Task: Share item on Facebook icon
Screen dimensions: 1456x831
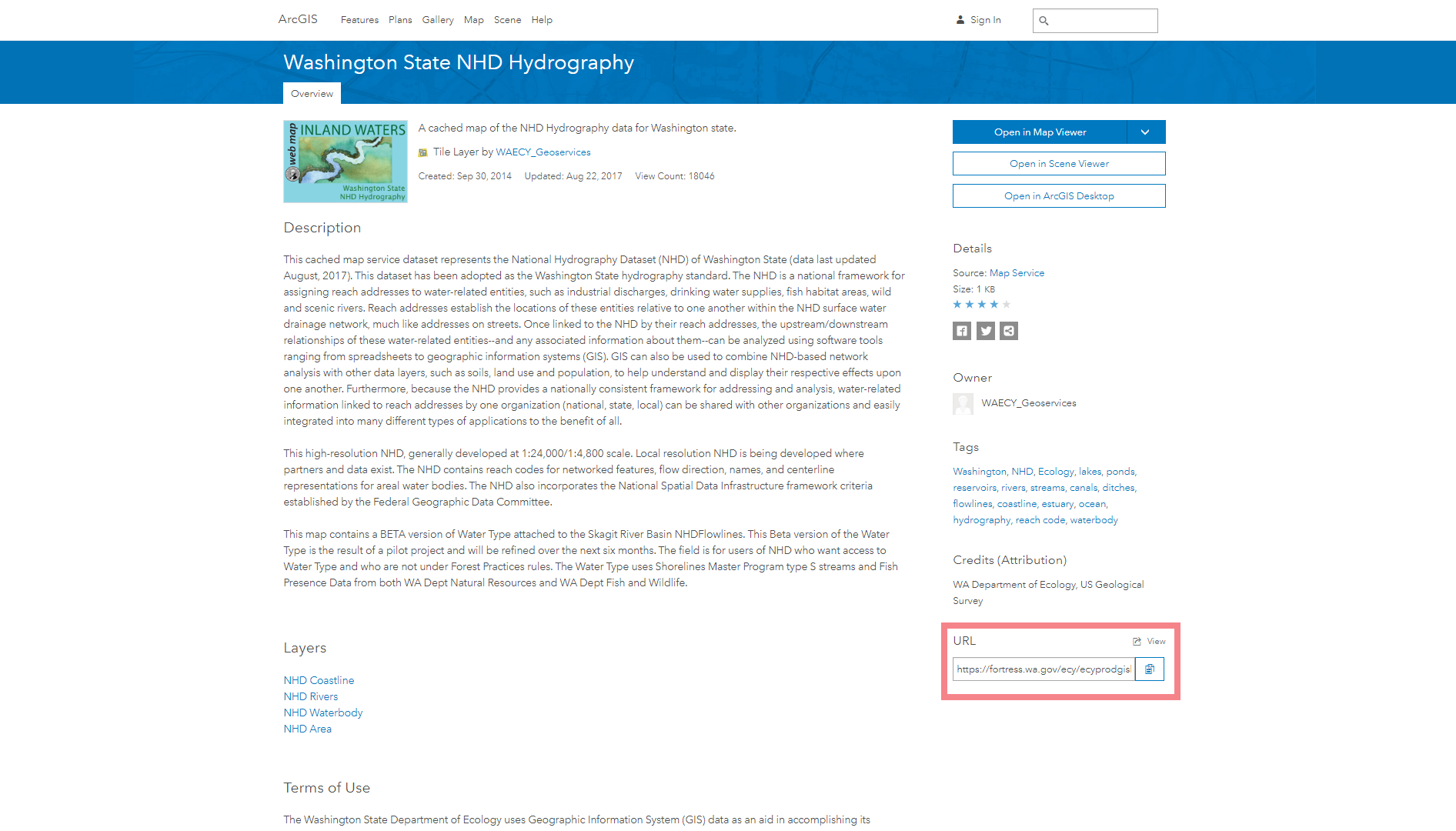Action: click(x=962, y=331)
